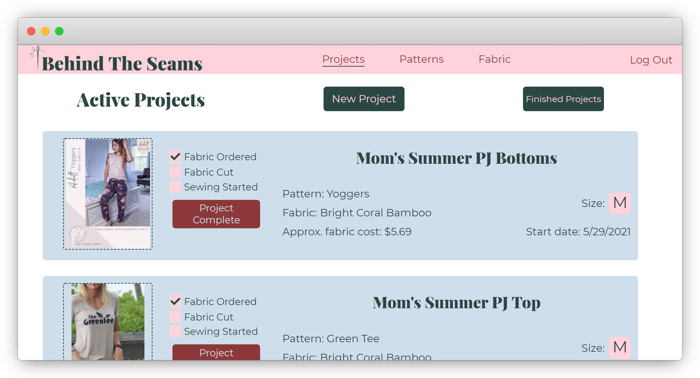Screen dimensions: 700x378
Task: Open the Yoggers pattern thumbnail image
Action: [x=108, y=194]
